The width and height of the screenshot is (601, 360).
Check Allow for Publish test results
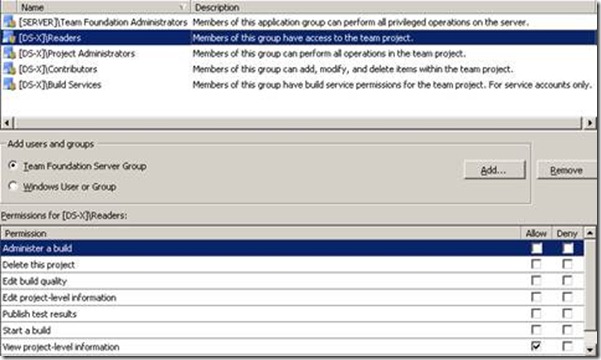tap(536, 314)
